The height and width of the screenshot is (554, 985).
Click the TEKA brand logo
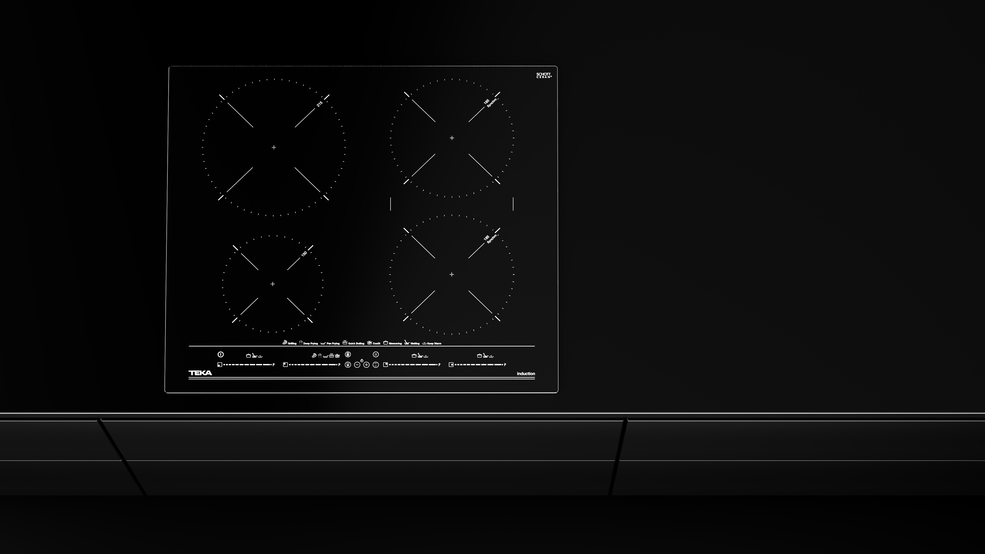tap(200, 374)
